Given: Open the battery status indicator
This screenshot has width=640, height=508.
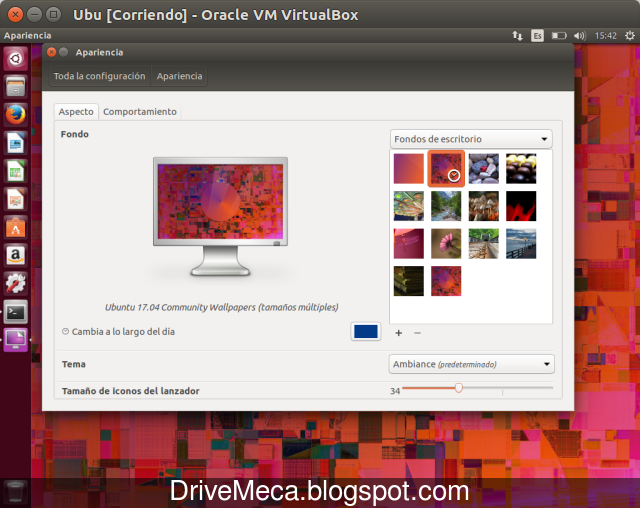Looking at the screenshot, I should click(559, 36).
